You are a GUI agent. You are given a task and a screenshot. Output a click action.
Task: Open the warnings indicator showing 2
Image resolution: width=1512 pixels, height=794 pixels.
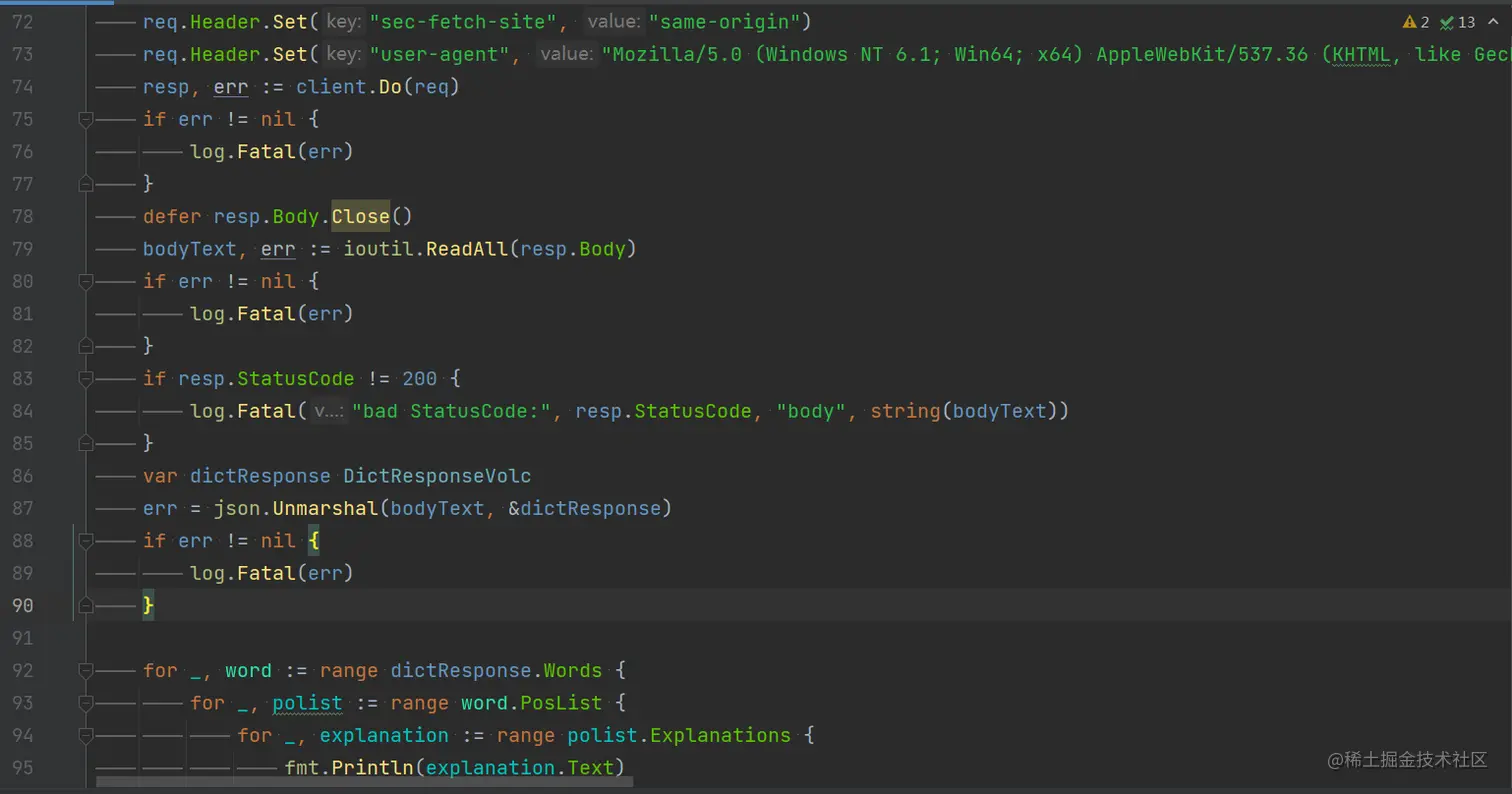[1417, 22]
